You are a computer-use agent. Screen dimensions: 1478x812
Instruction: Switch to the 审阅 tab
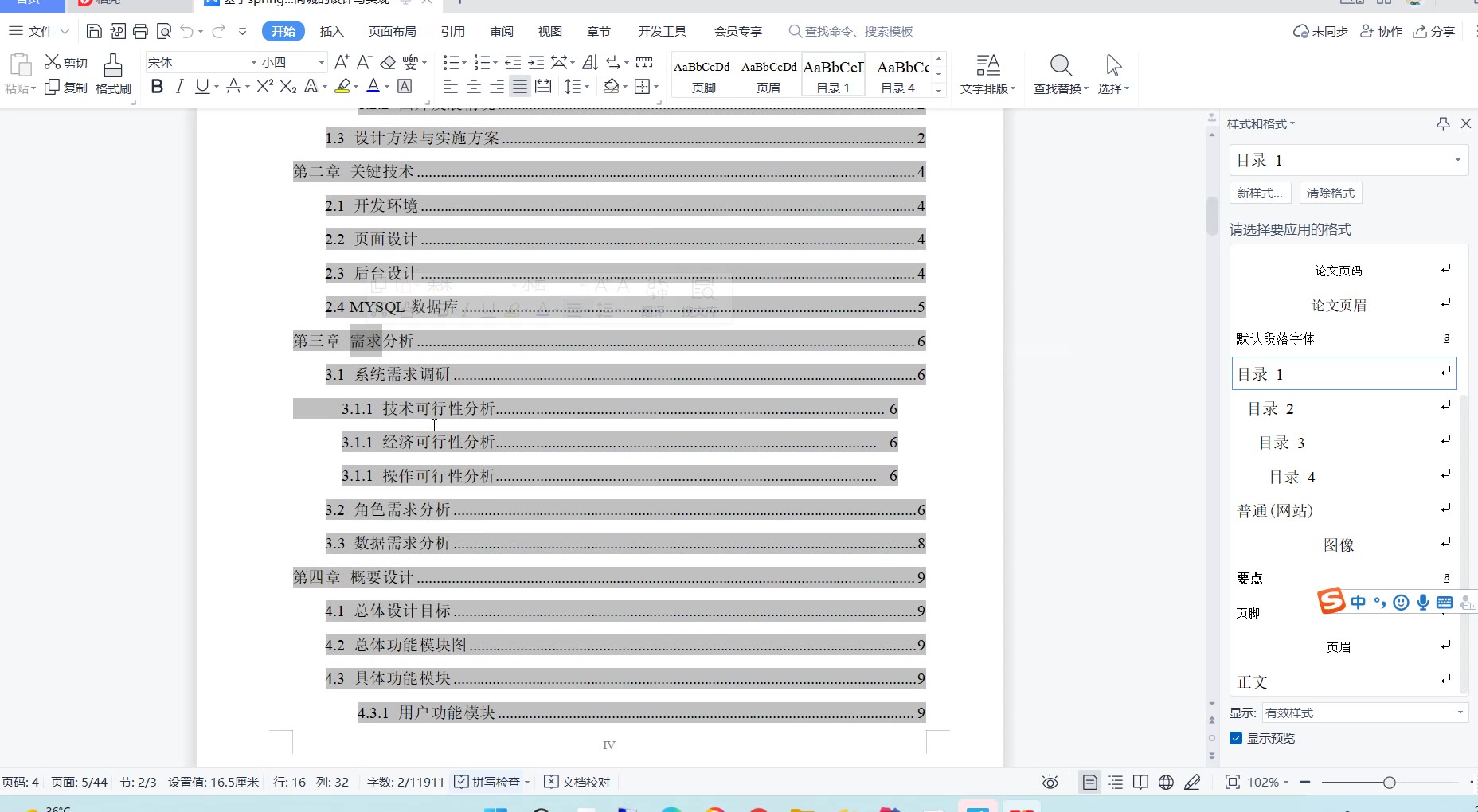[x=502, y=31]
